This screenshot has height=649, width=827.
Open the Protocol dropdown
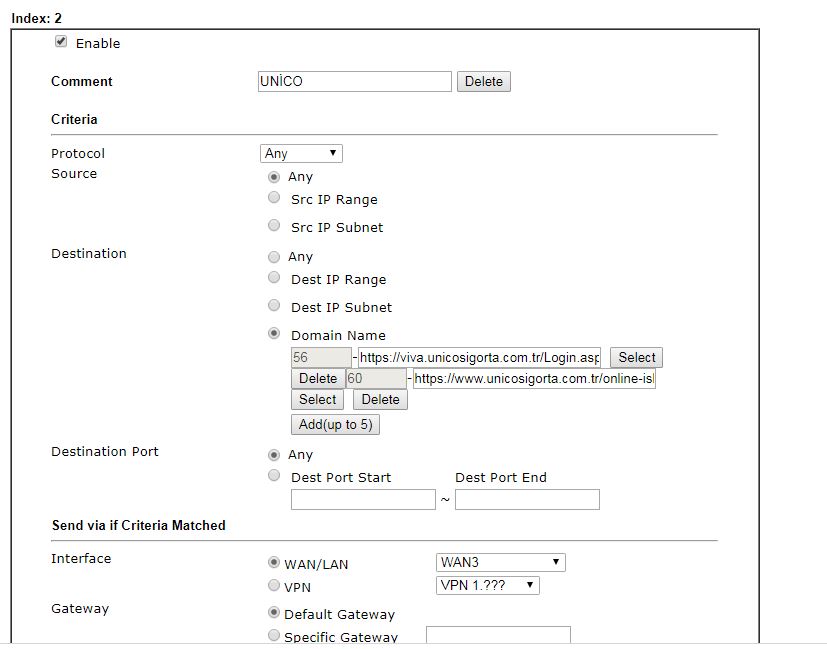click(301, 153)
